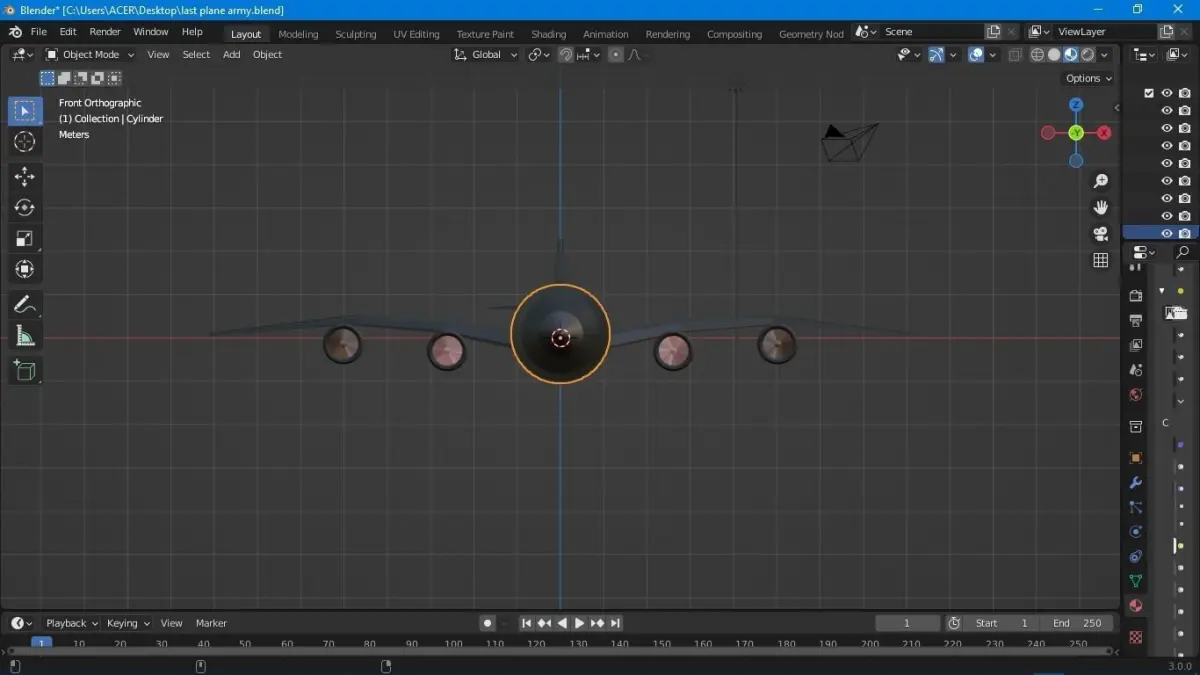Open Physics properties tab
The height and width of the screenshot is (675, 1200).
pyautogui.click(x=1136, y=532)
